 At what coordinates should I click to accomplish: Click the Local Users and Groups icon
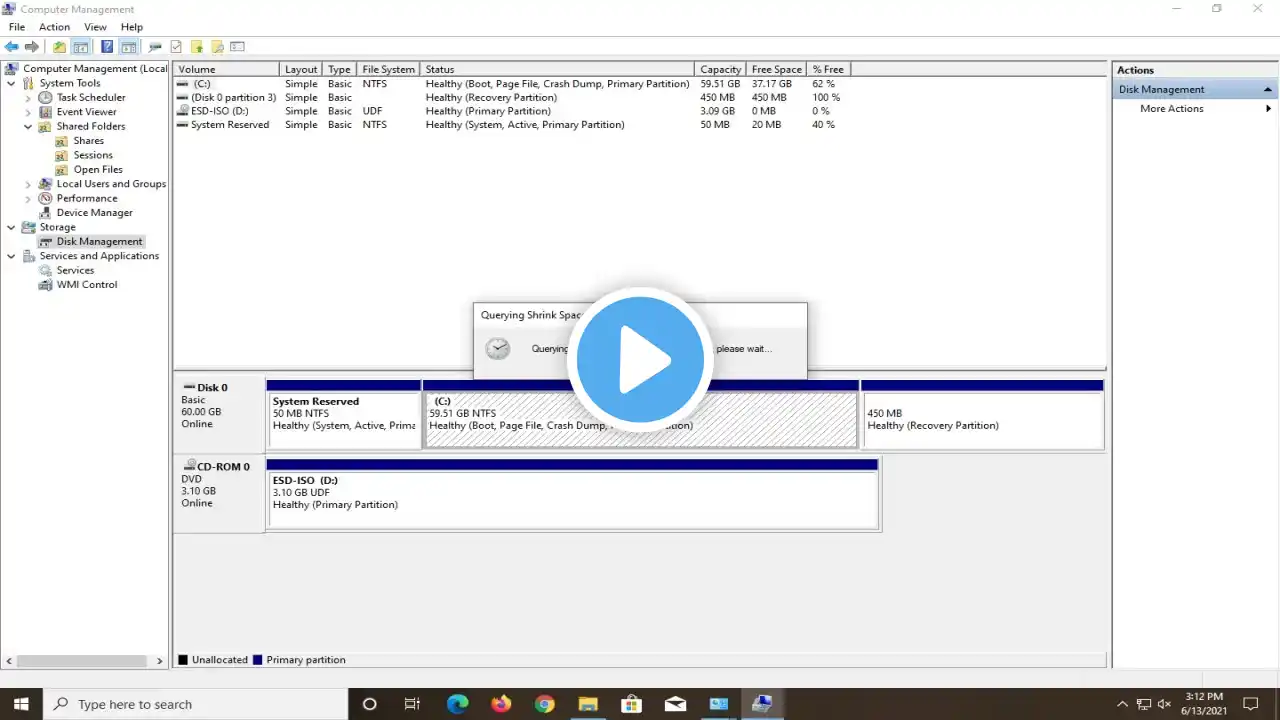click(45, 184)
